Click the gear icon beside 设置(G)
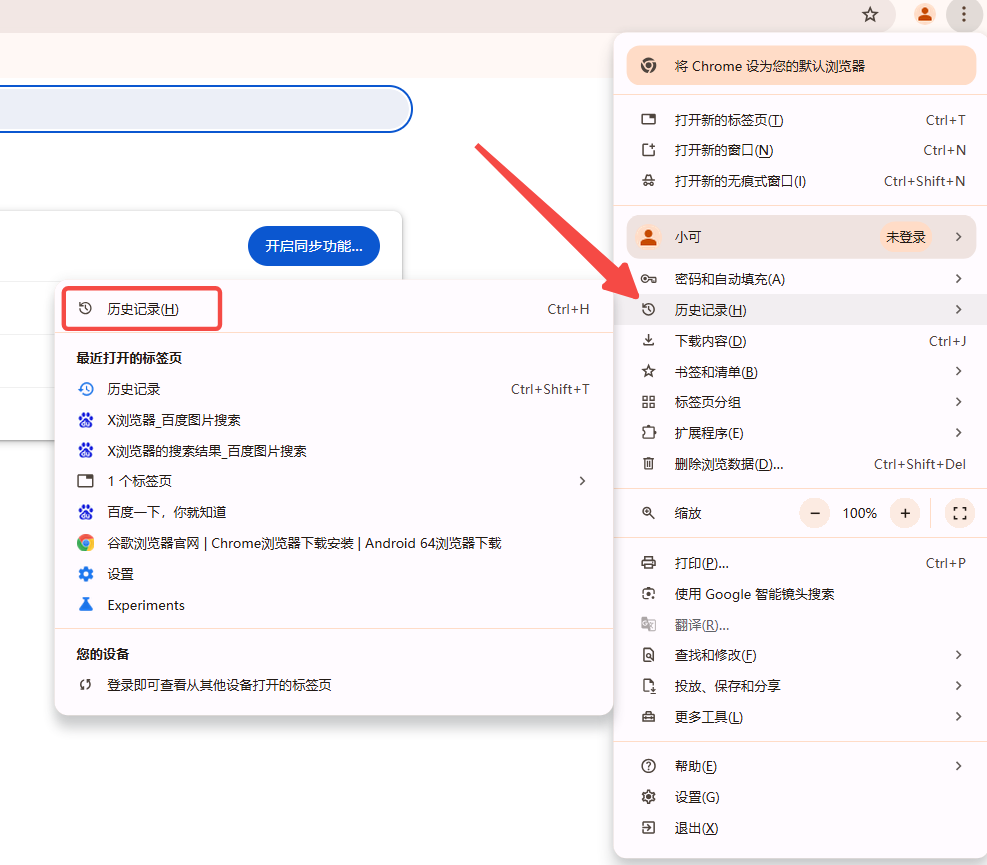Image resolution: width=987 pixels, height=865 pixels. 648,797
